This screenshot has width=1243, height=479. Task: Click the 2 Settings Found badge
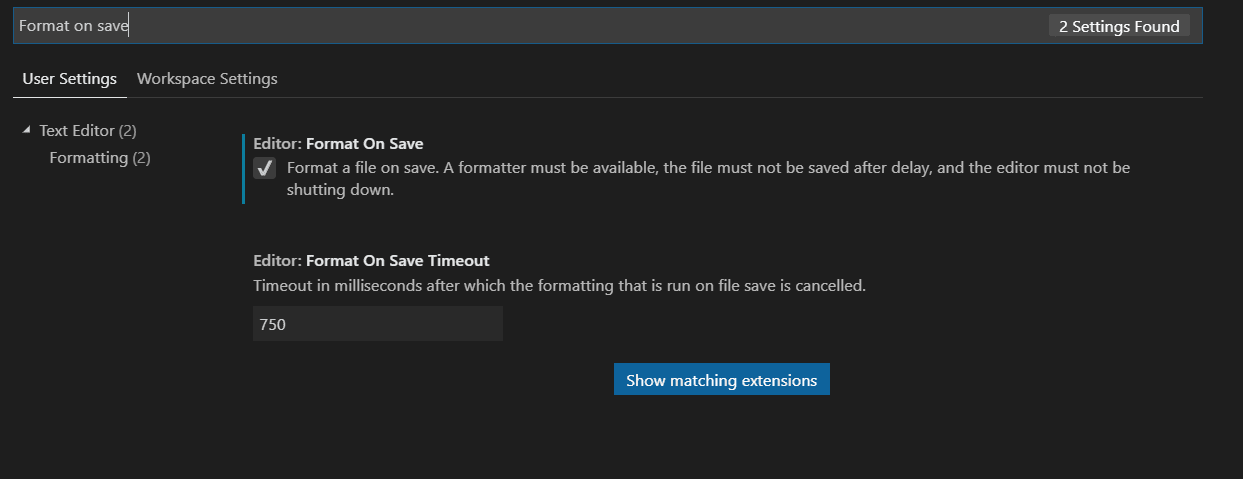(x=1120, y=27)
